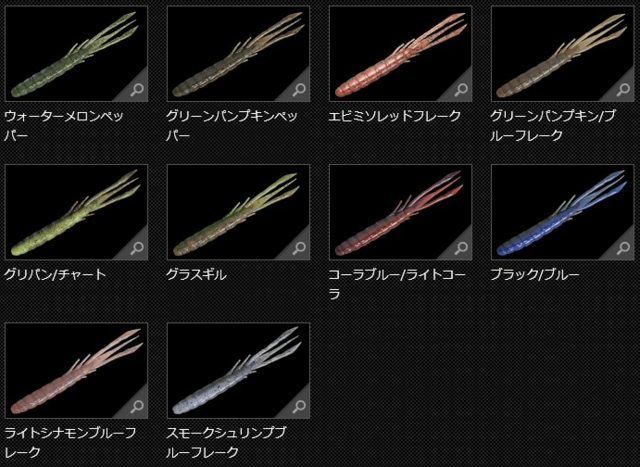
Task: Click the コーラブルー/ライトコーラ color name text
Action: (x=397, y=284)
